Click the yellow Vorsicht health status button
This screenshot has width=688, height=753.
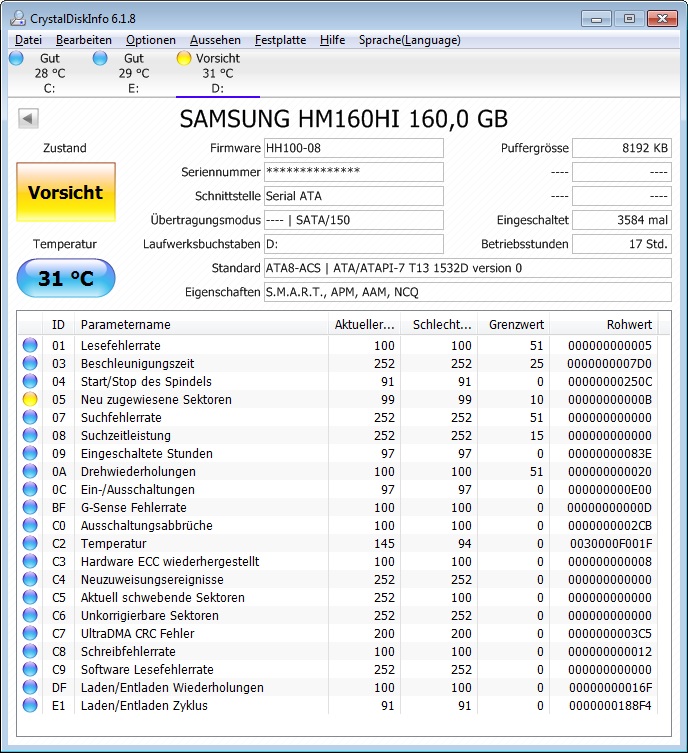(x=66, y=192)
